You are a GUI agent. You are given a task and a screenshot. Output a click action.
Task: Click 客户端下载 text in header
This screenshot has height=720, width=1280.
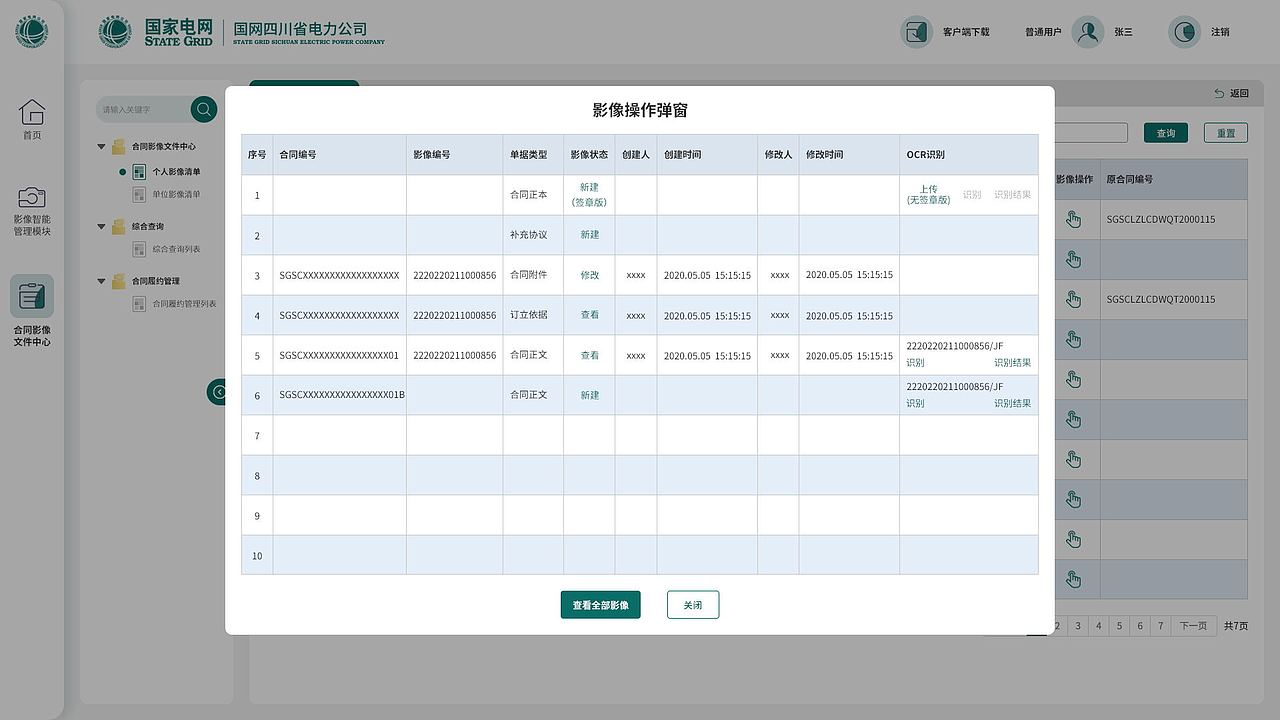(x=966, y=32)
